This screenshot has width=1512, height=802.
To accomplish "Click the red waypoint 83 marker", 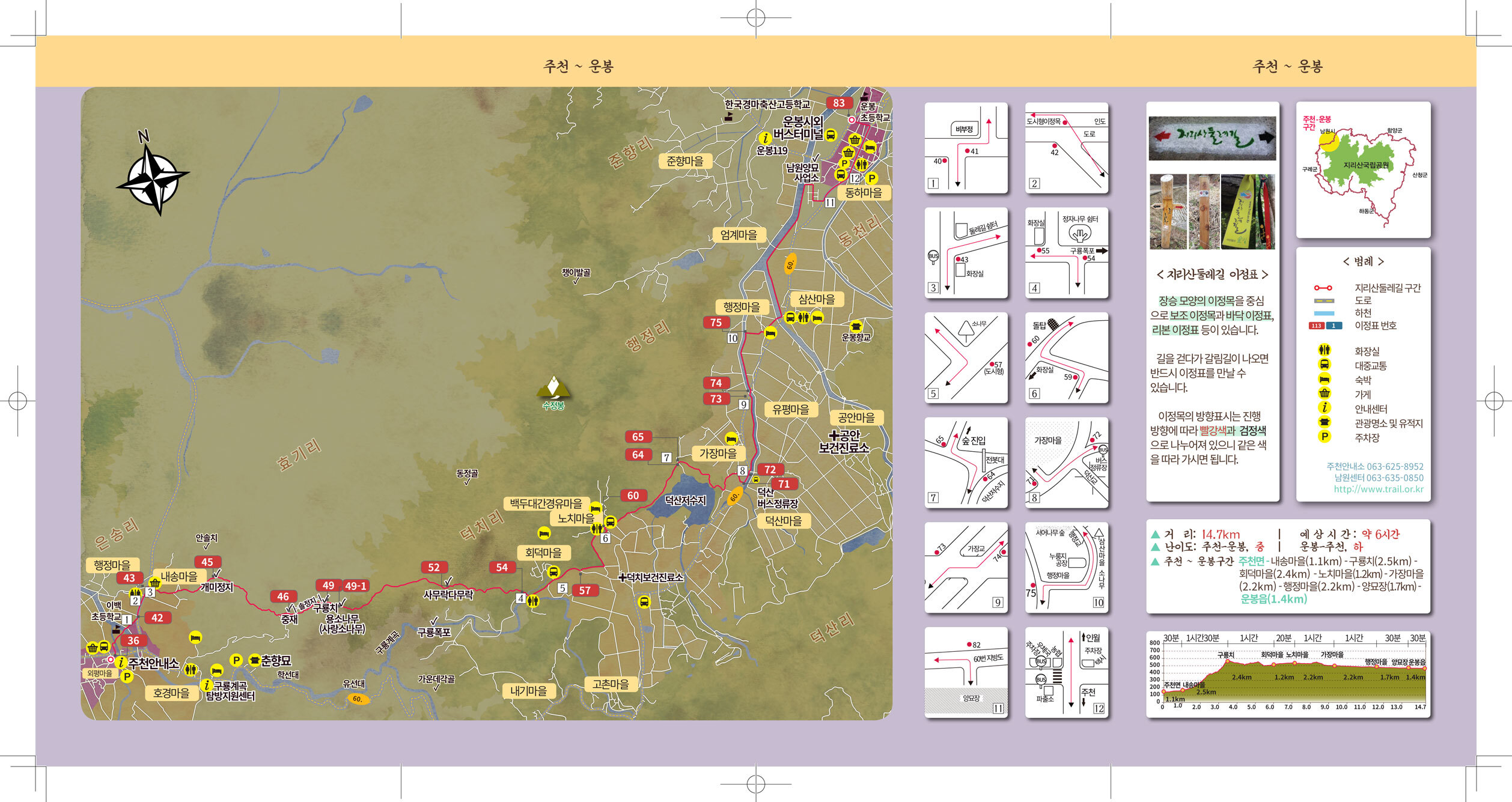I will point(838,103).
